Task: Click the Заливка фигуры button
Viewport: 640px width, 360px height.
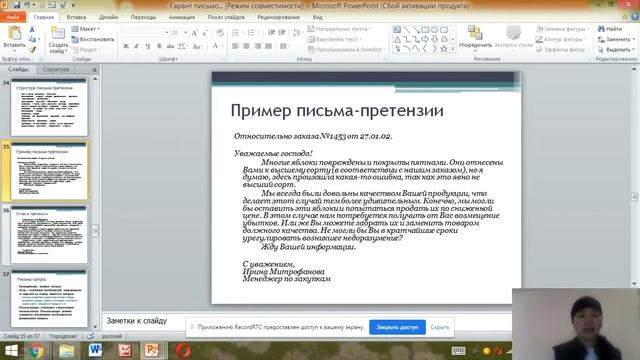Action: 562,29
